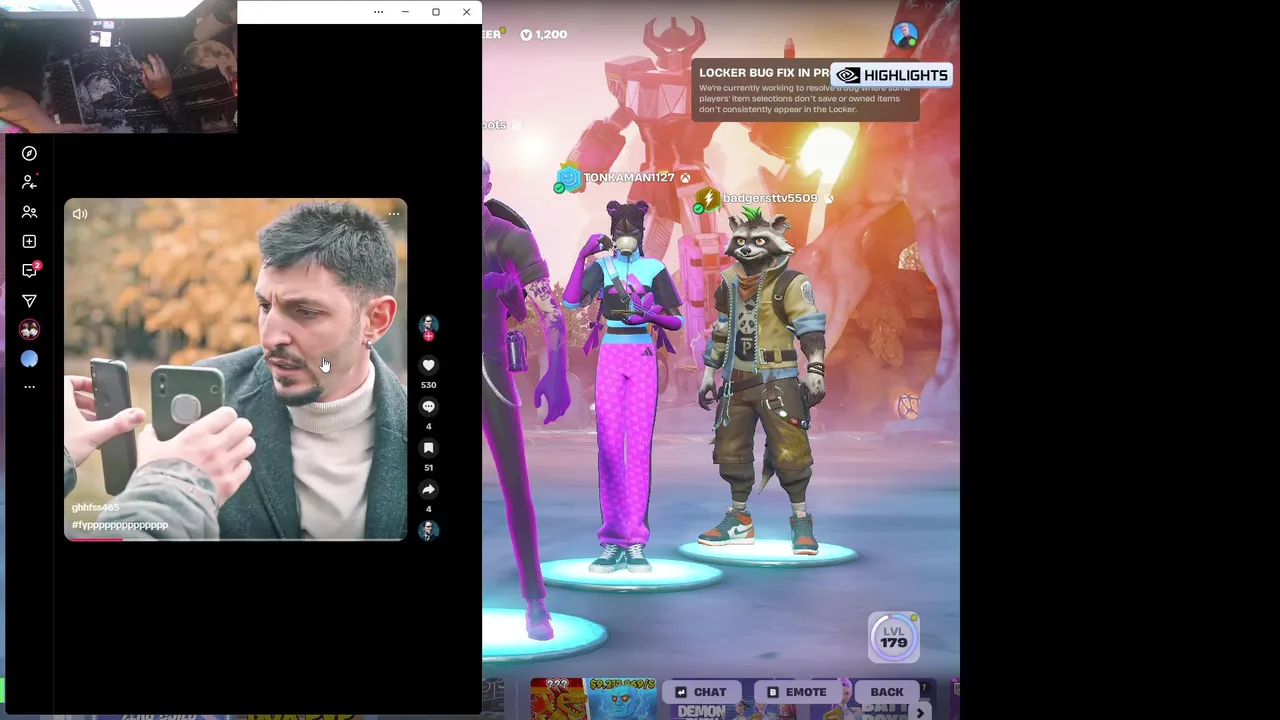1280x720 pixels.
Task: Click badgersttv5509's lightning banner icon
Action: click(x=707, y=199)
